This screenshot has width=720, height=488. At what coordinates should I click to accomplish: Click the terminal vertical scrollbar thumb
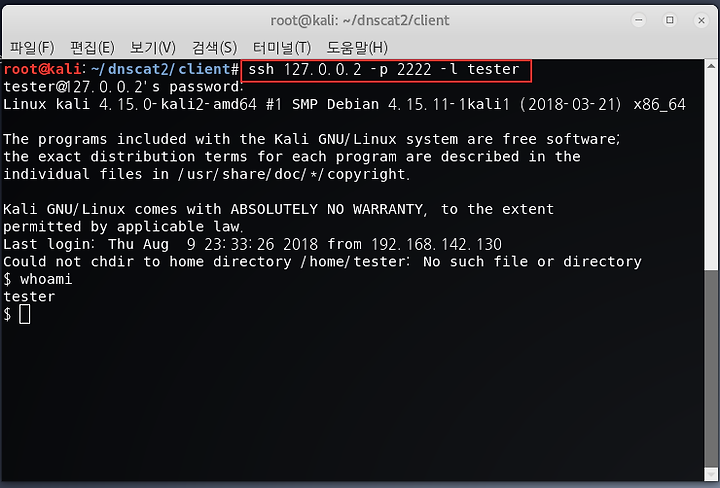pos(711,368)
